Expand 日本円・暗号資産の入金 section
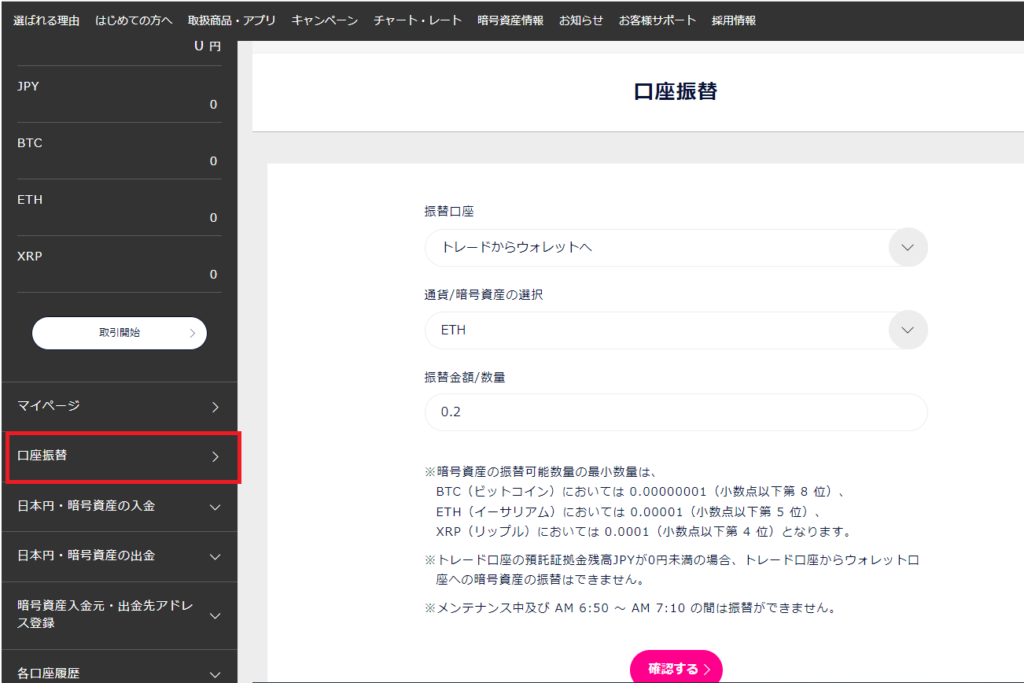1024x683 pixels. 119,506
